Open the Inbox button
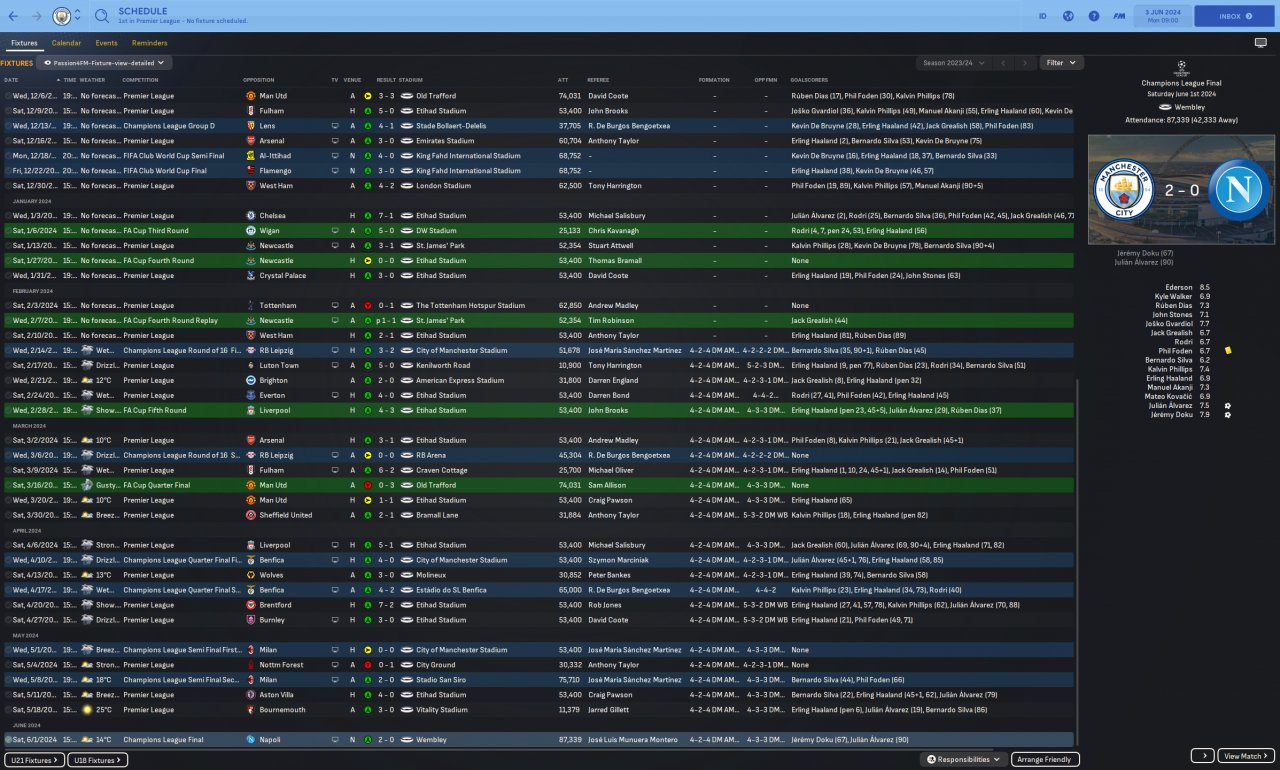The image size is (1280, 770). [x=1234, y=16]
